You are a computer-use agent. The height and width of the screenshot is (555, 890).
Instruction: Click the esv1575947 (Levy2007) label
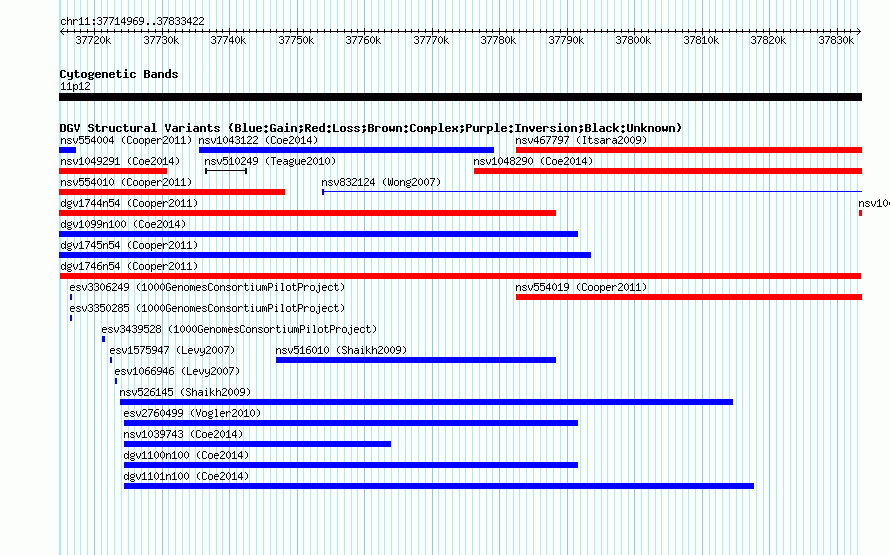172,350
